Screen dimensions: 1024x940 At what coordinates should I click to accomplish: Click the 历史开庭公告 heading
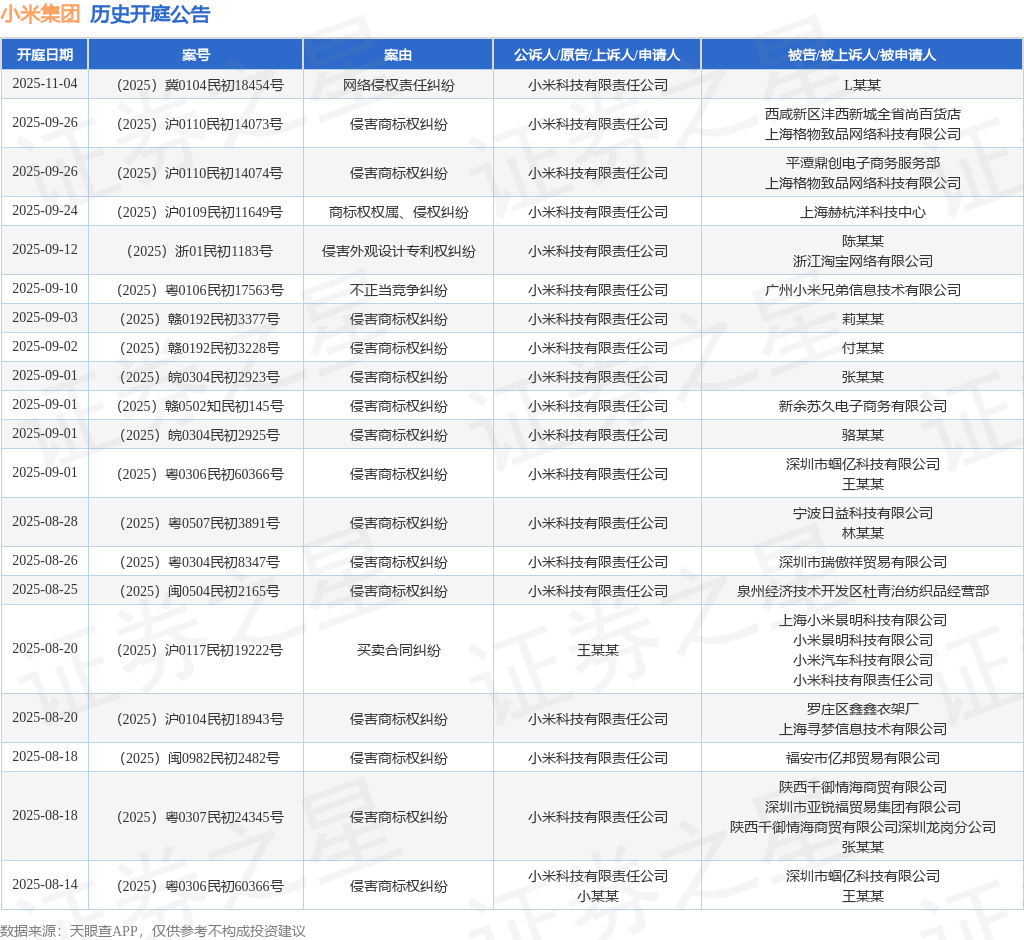pyautogui.click(x=150, y=14)
